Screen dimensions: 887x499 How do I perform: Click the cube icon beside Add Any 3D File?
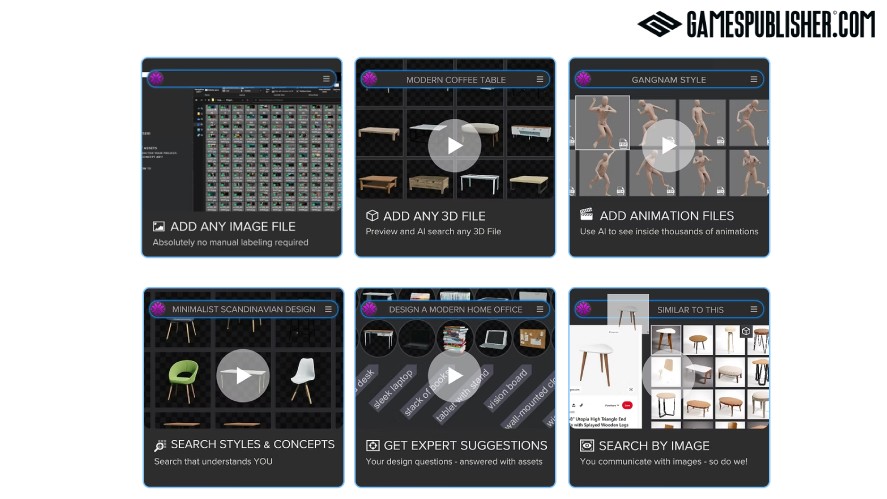(372, 216)
